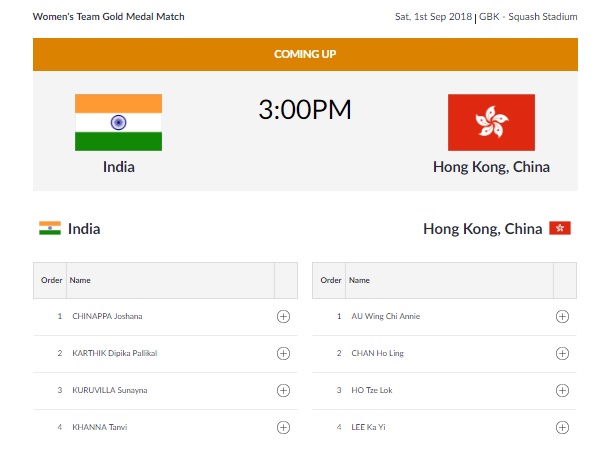The image size is (603, 453).
Task: Click Hong Kong table Order column header
Action: [331, 280]
